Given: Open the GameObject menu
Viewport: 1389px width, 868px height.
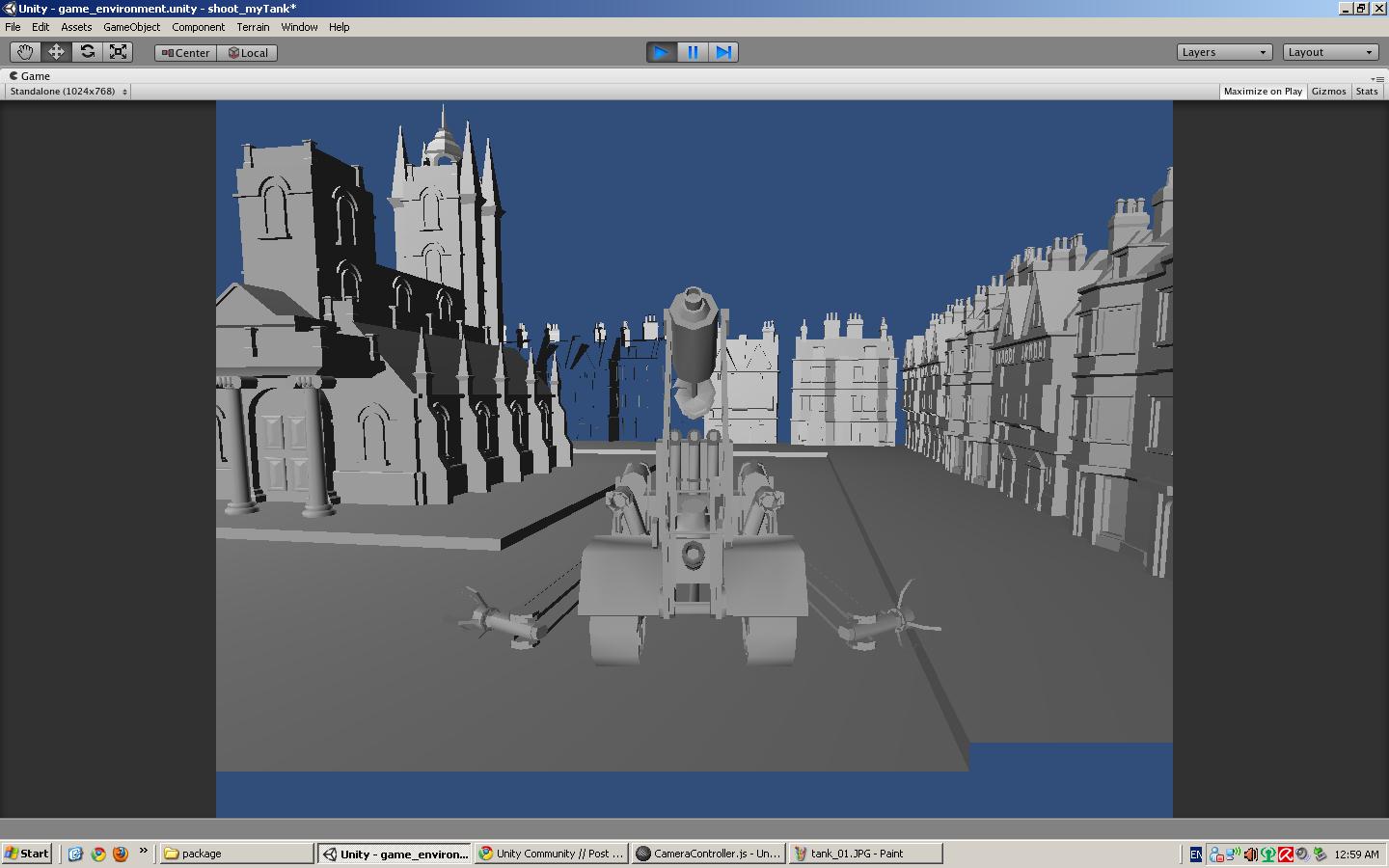Looking at the screenshot, I should 132,27.
